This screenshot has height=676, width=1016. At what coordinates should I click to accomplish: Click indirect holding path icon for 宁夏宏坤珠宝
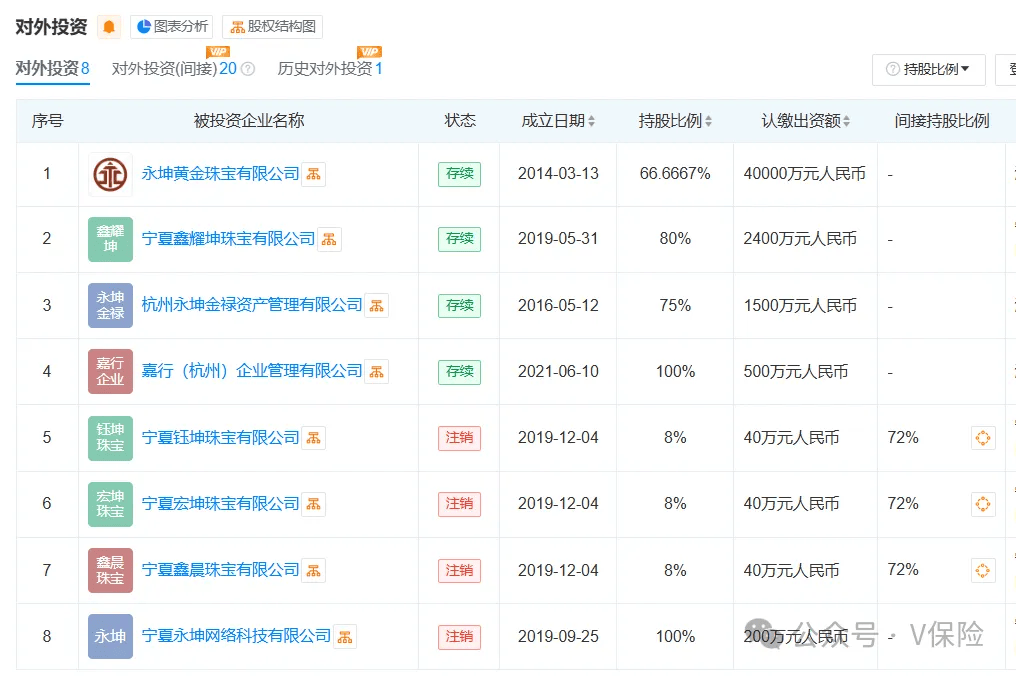(983, 504)
